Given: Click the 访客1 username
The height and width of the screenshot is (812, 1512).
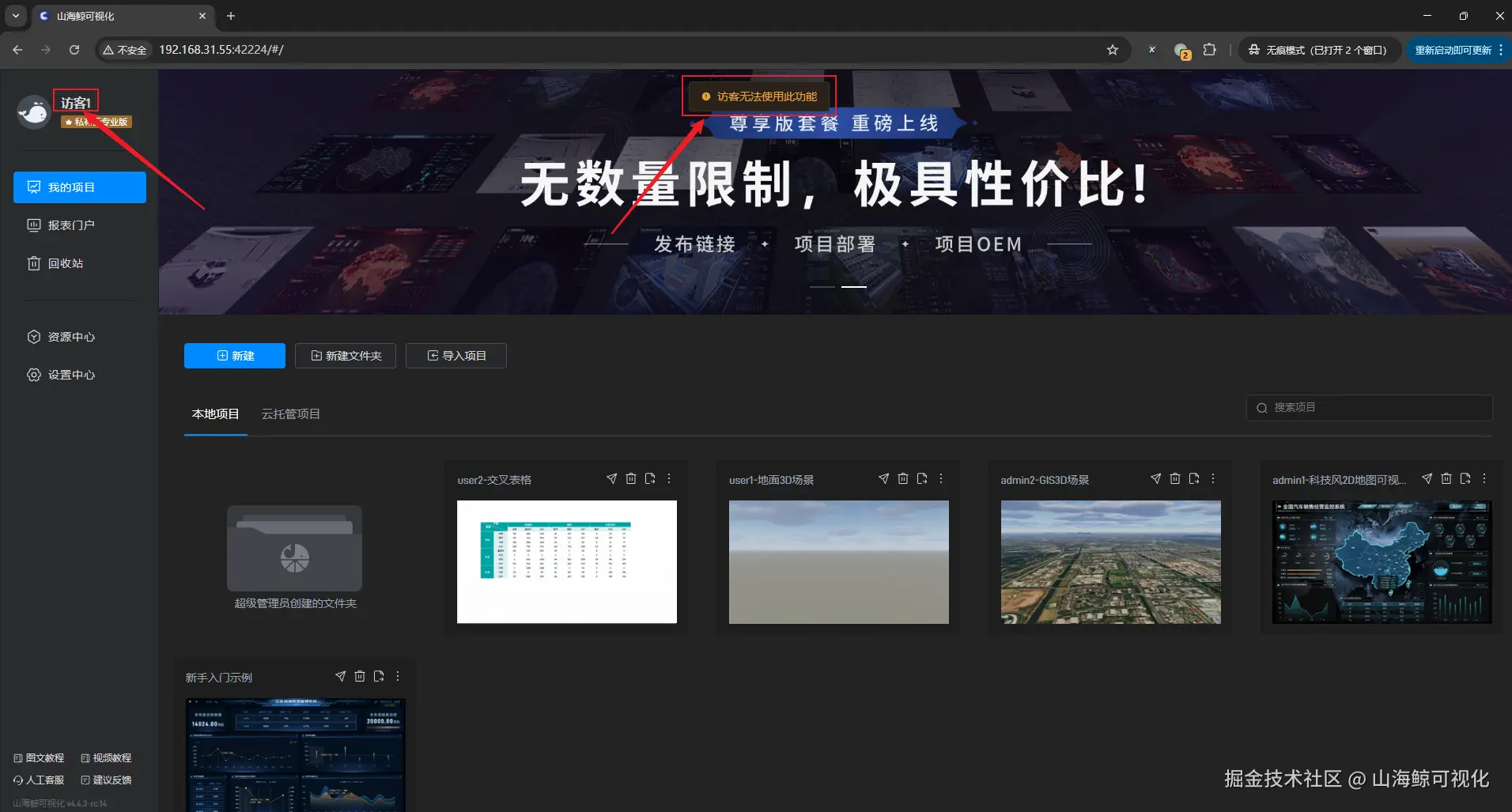Looking at the screenshot, I should click(76, 103).
